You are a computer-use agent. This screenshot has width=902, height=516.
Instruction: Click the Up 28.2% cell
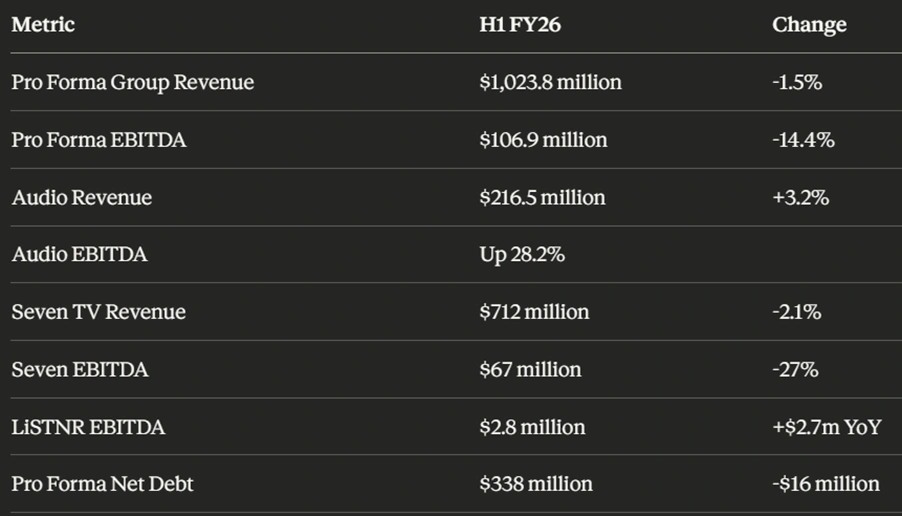tap(522, 255)
